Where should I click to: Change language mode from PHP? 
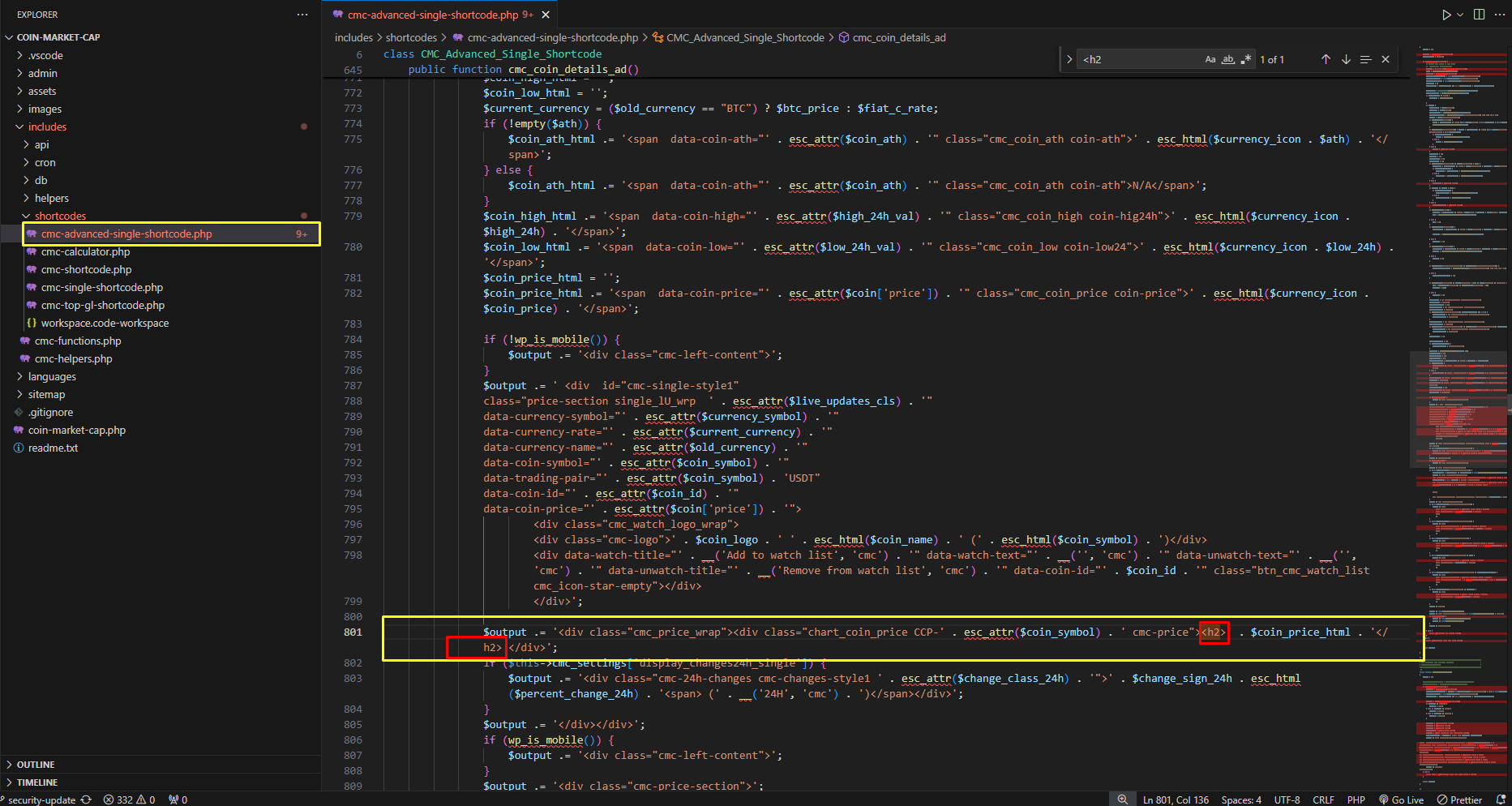[x=1356, y=800]
